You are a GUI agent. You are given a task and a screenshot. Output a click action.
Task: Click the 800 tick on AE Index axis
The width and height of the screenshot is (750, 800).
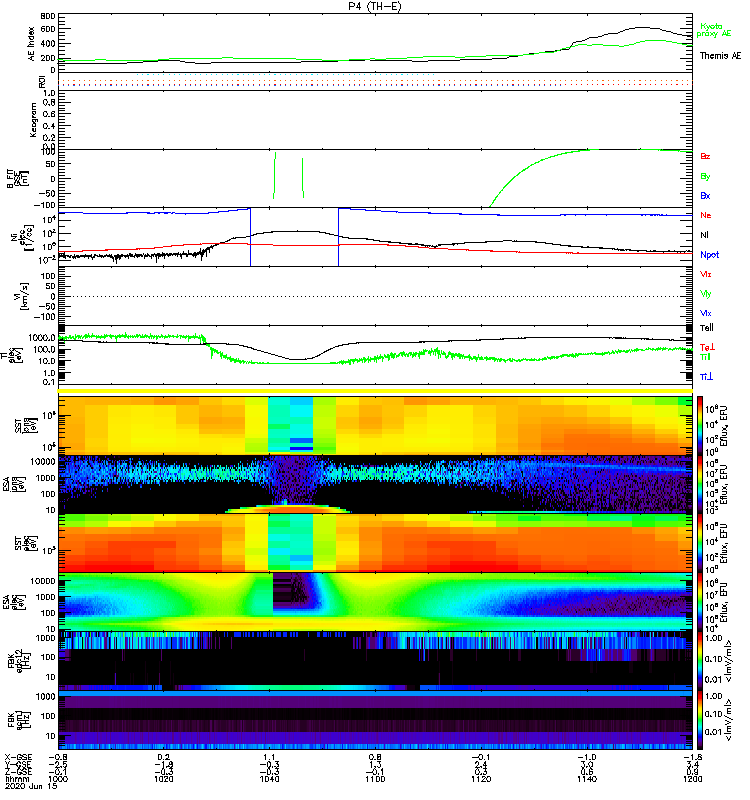pos(48,17)
